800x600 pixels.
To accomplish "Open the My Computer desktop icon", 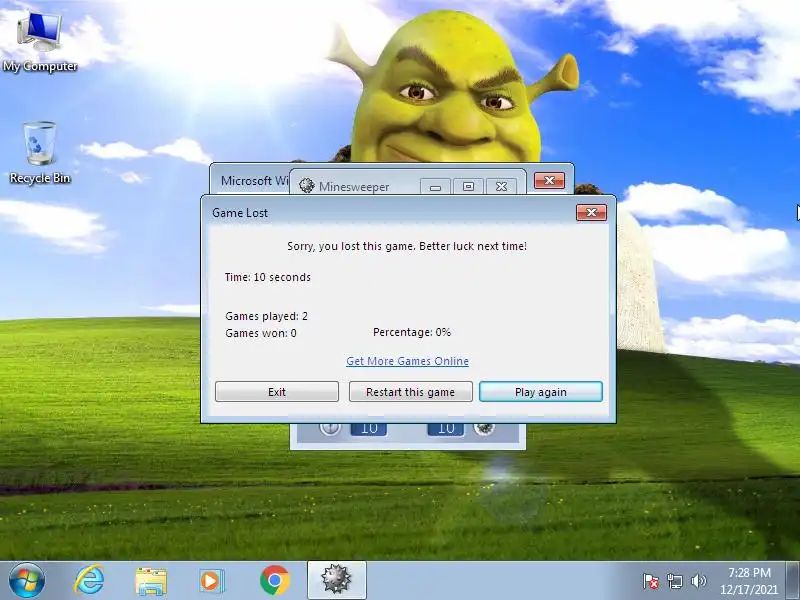I will (40, 42).
